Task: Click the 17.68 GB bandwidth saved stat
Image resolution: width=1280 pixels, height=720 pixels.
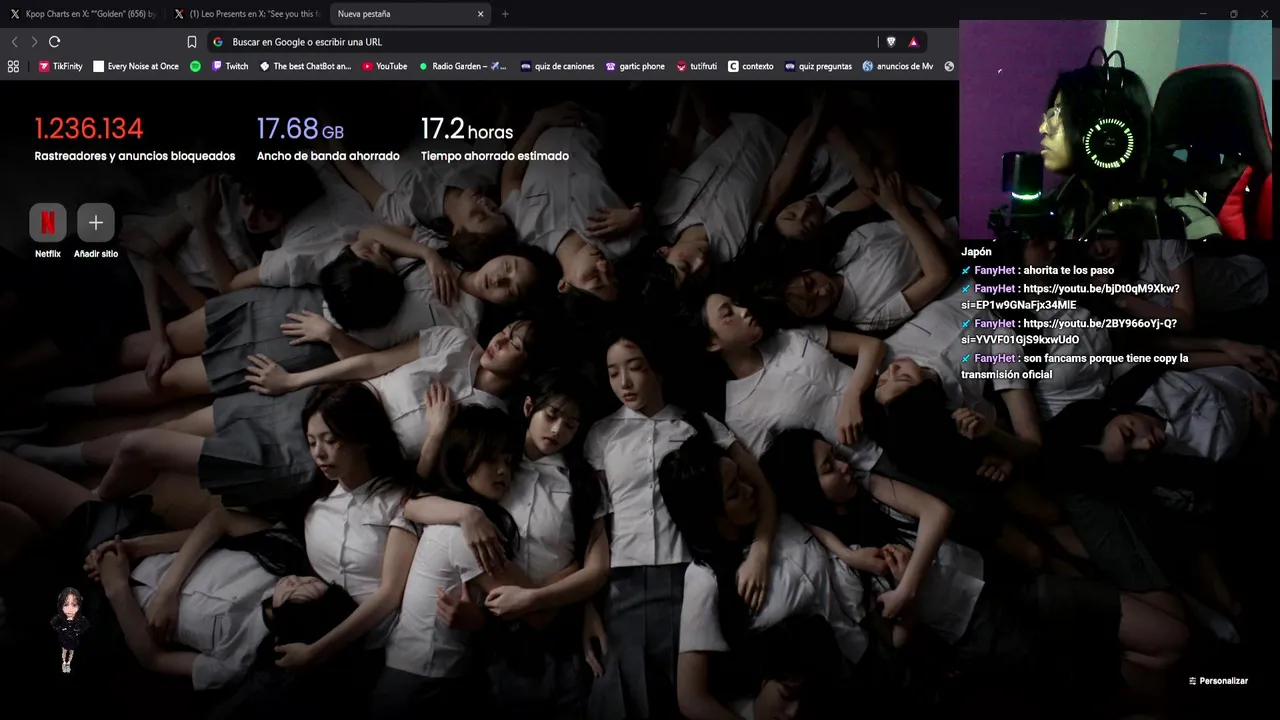Action: coord(328,140)
